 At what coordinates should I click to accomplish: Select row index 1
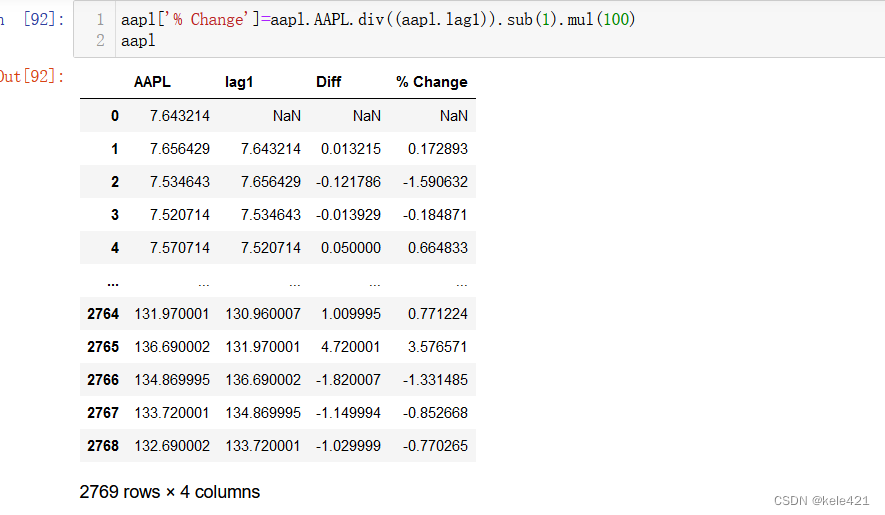click(115, 149)
